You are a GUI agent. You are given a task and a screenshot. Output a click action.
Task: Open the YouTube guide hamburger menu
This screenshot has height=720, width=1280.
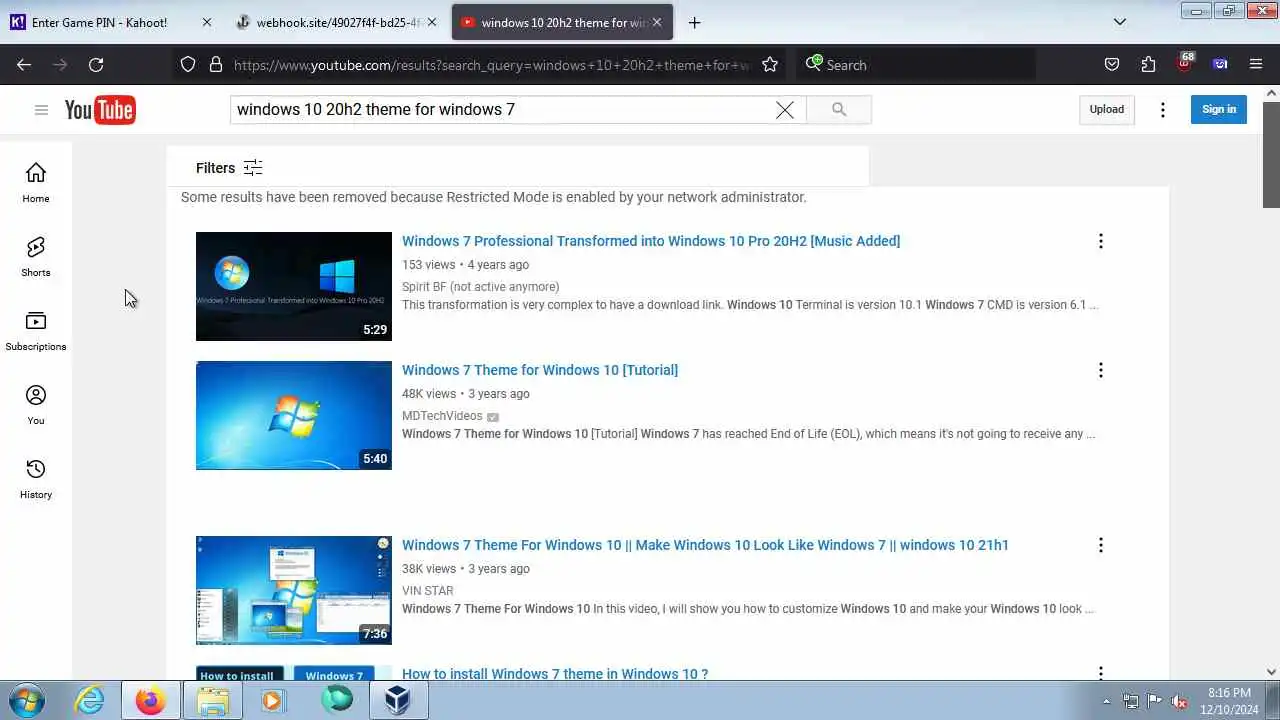pyautogui.click(x=41, y=110)
